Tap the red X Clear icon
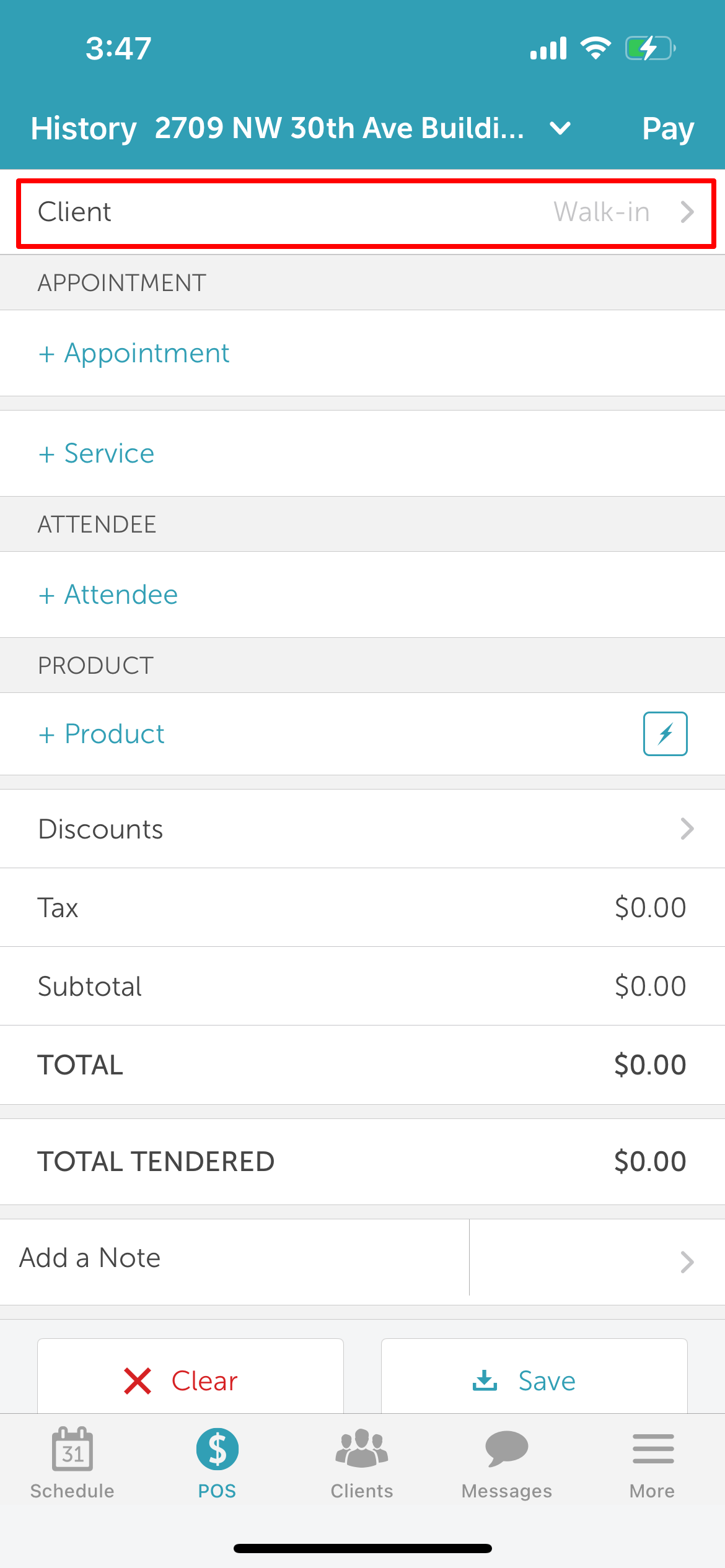 pyautogui.click(x=138, y=1381)
